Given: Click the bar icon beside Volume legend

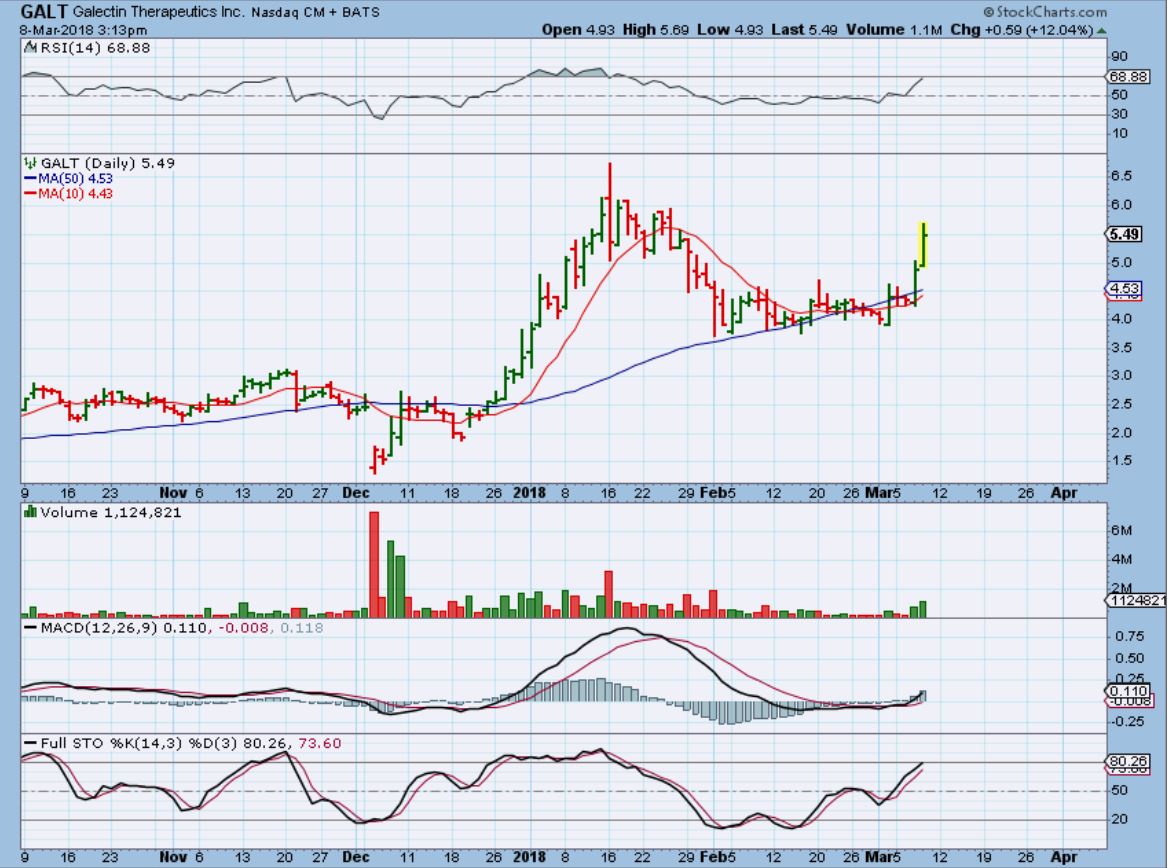Looking at the screenshot, I should click(x=31, y=513).
